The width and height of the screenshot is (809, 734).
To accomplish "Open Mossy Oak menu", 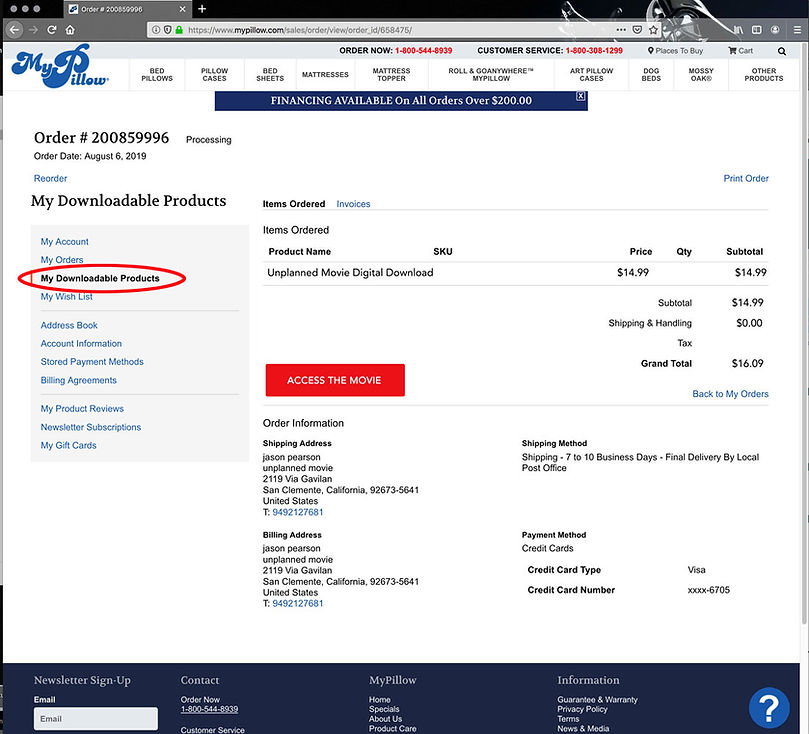I will 701,75.
